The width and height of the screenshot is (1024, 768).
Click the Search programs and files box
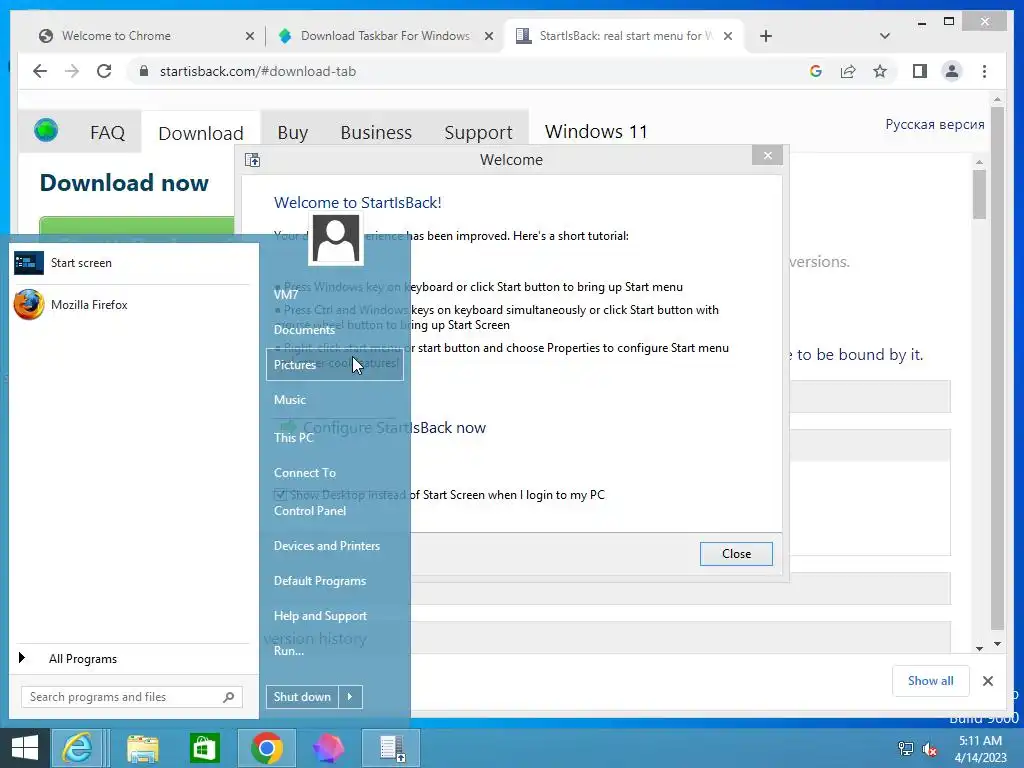pyautogui.click(x=132, y=697)
